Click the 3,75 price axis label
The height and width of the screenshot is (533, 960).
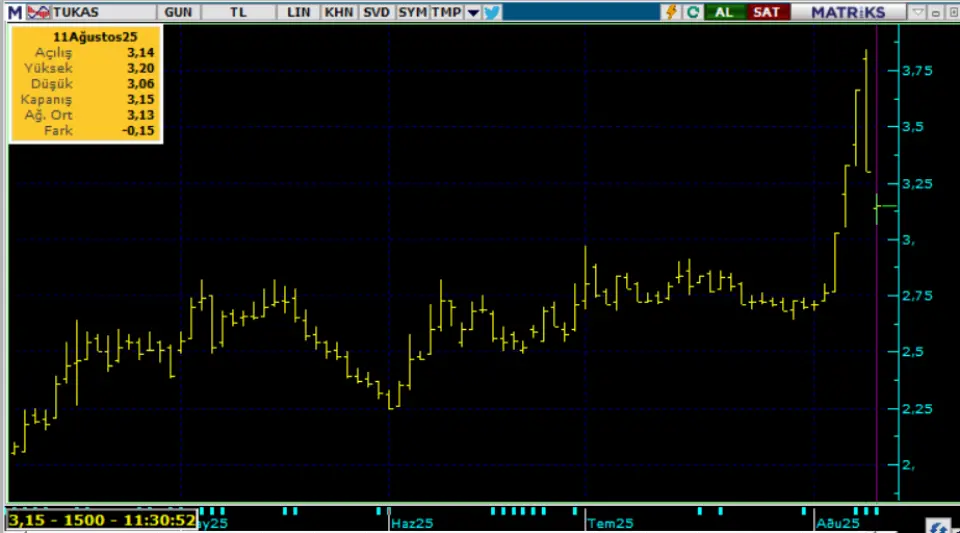[917, 71]
